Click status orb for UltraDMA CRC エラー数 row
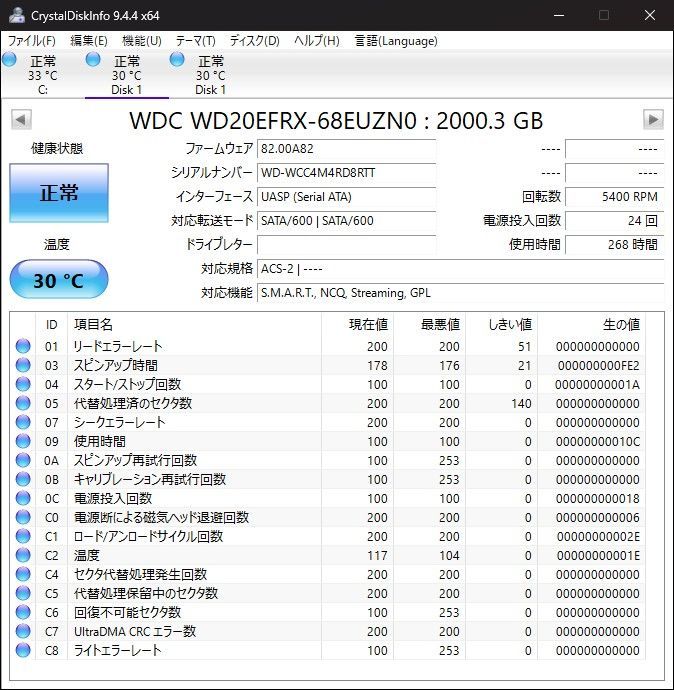Image resolution: width=674 pixels, height=690 pixels. [x=23, y=631]
